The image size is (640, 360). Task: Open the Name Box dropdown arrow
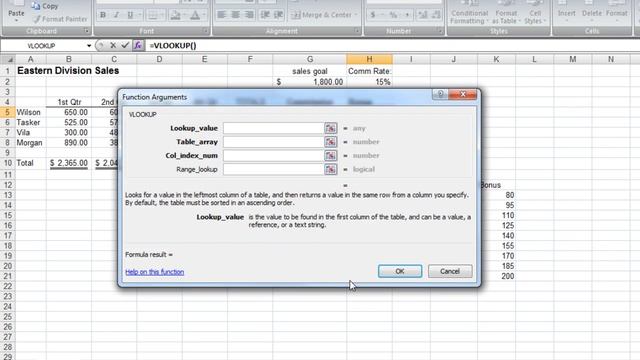[x=89, y=46]
